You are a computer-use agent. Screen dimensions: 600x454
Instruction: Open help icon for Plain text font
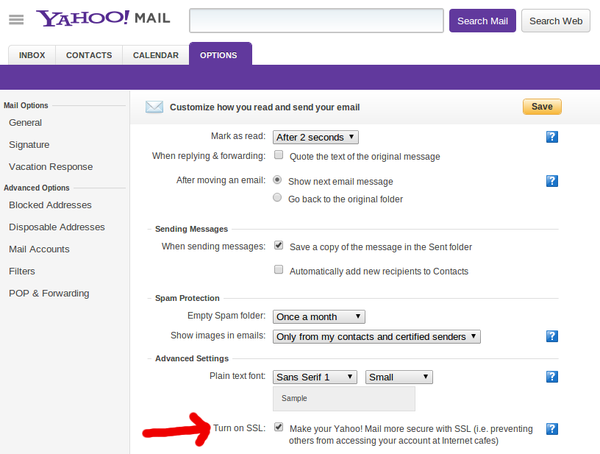tap(551, 377)
